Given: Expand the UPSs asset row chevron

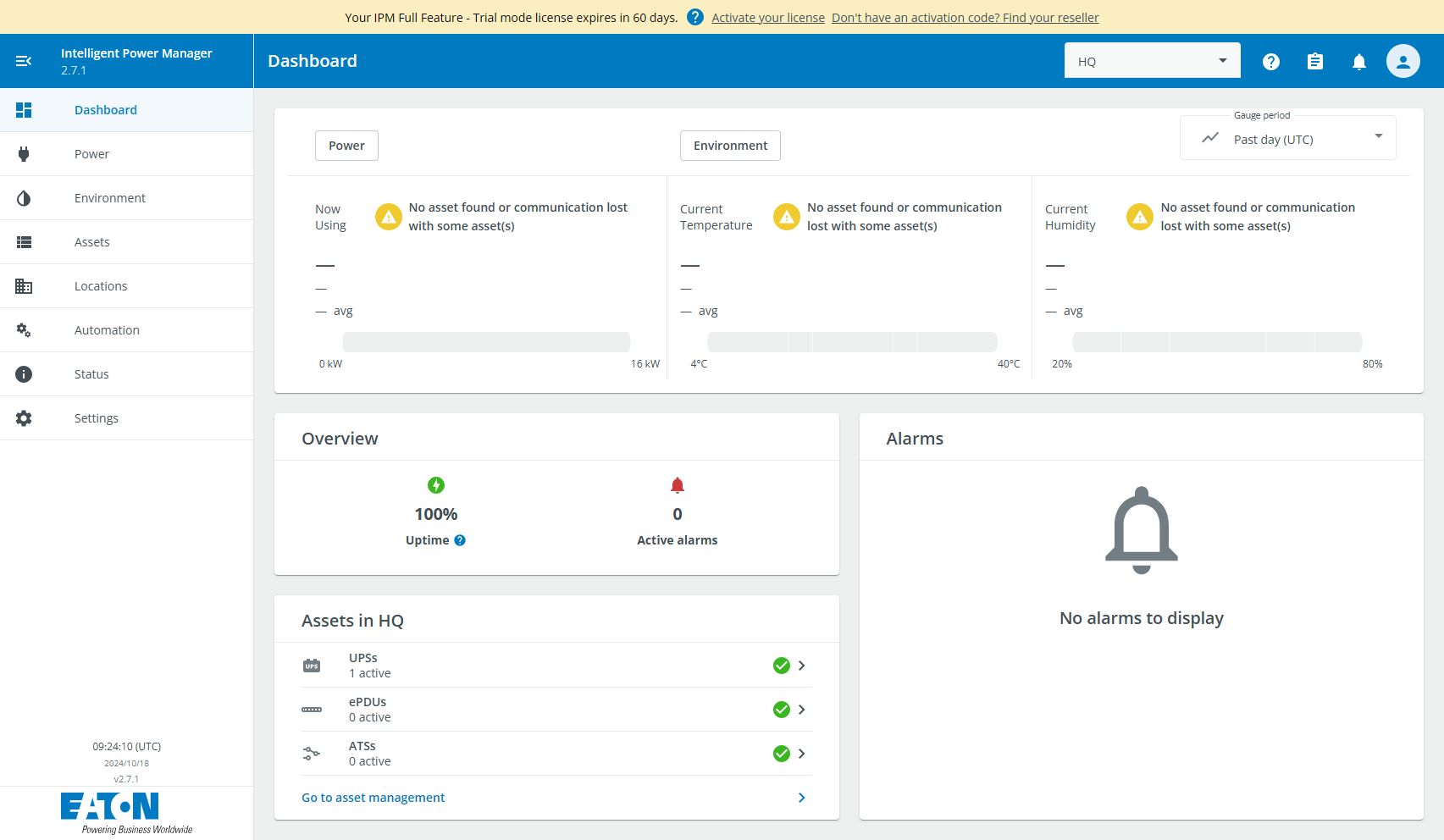Looking at the screenshot, I should (801, 666).
